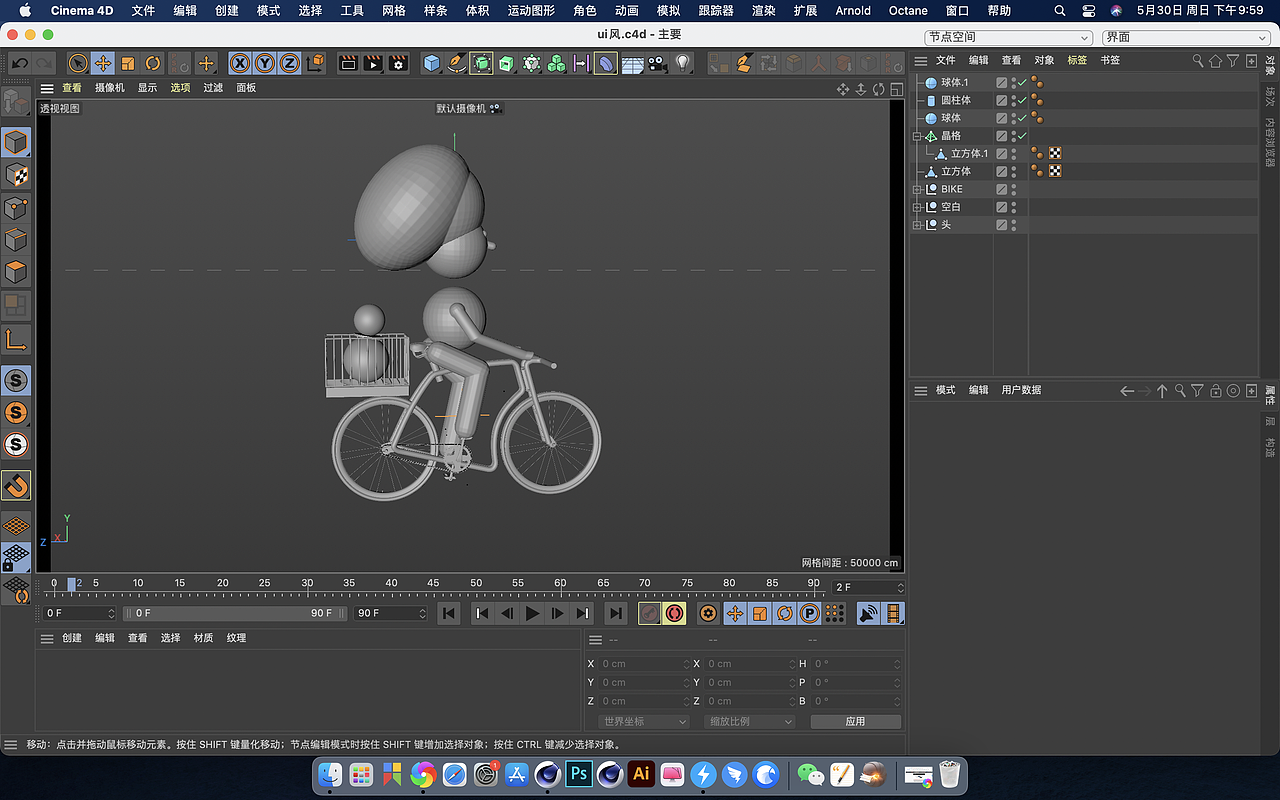The width and height of the screenshot is (1280, 800).
Task: Open Photoshop from the Dock
Action: tap(578, 774)
